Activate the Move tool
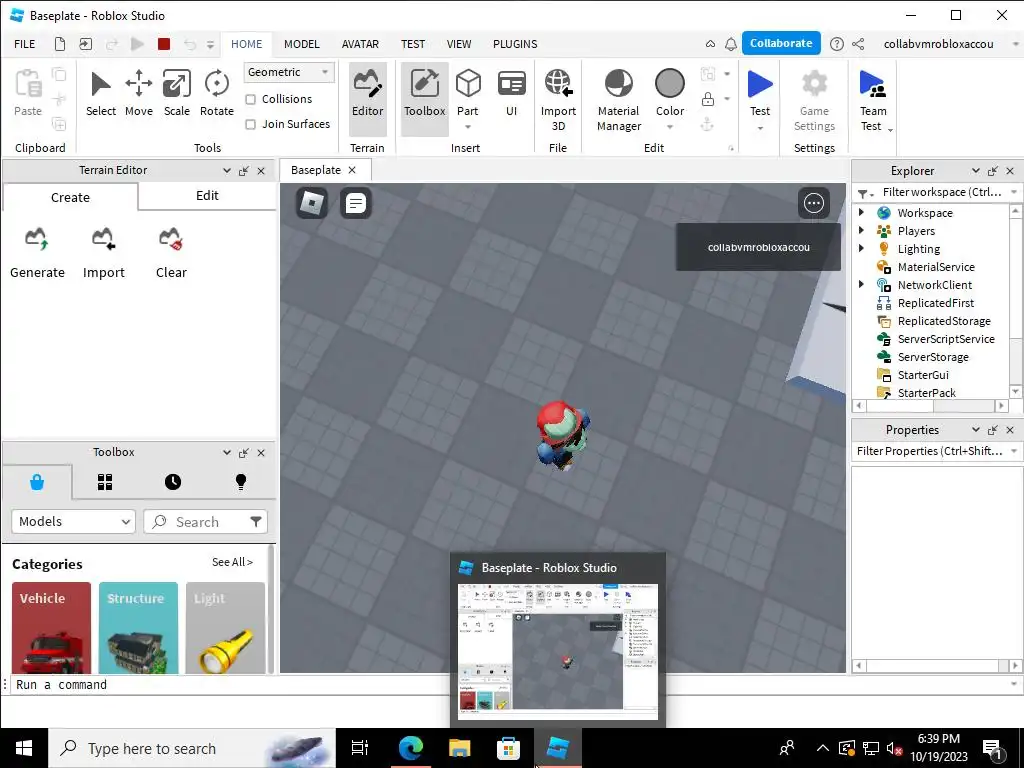The image size is (1024, 768). 138,94
